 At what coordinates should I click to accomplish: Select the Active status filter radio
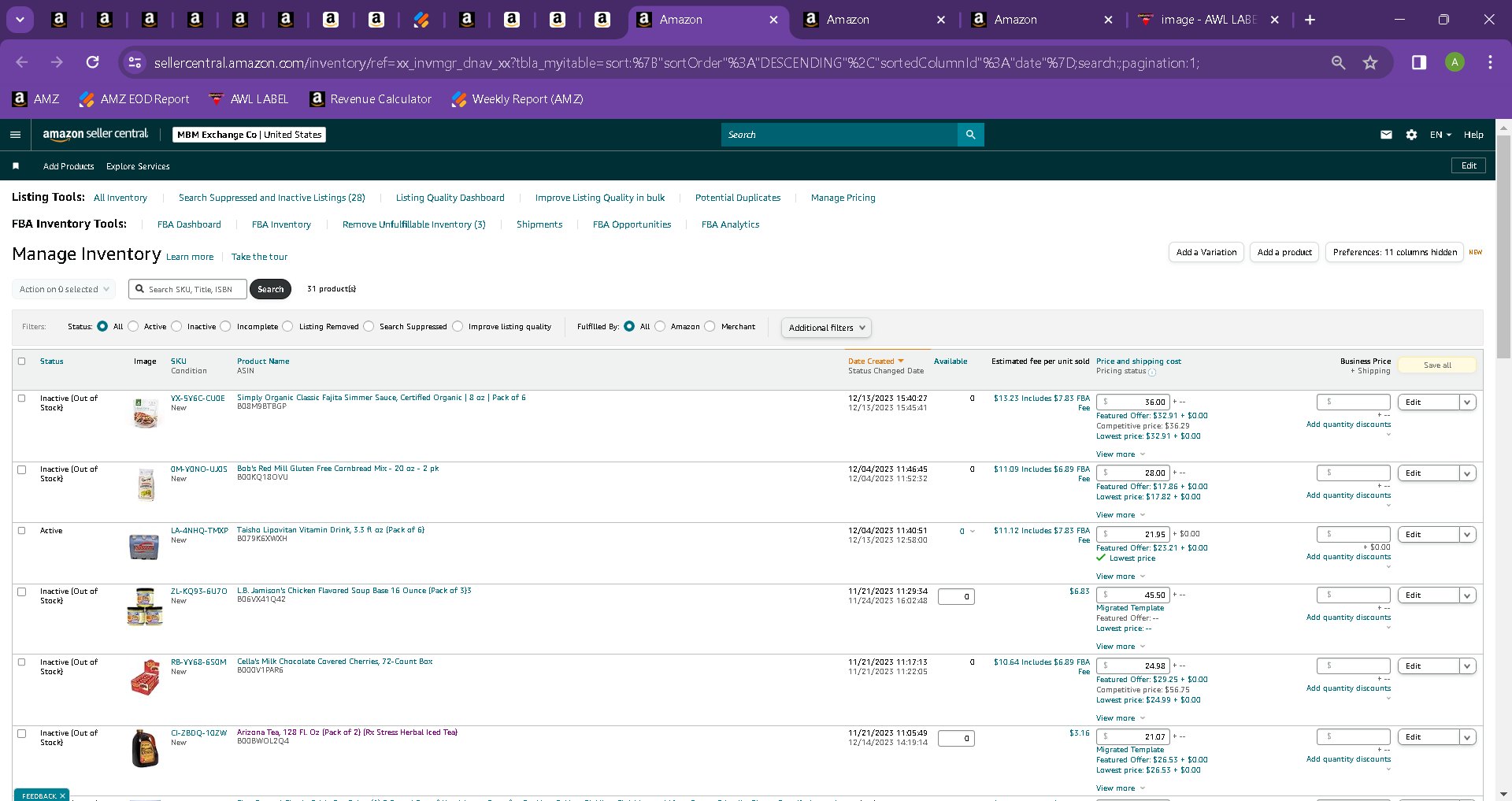click(x=133, y=326)
